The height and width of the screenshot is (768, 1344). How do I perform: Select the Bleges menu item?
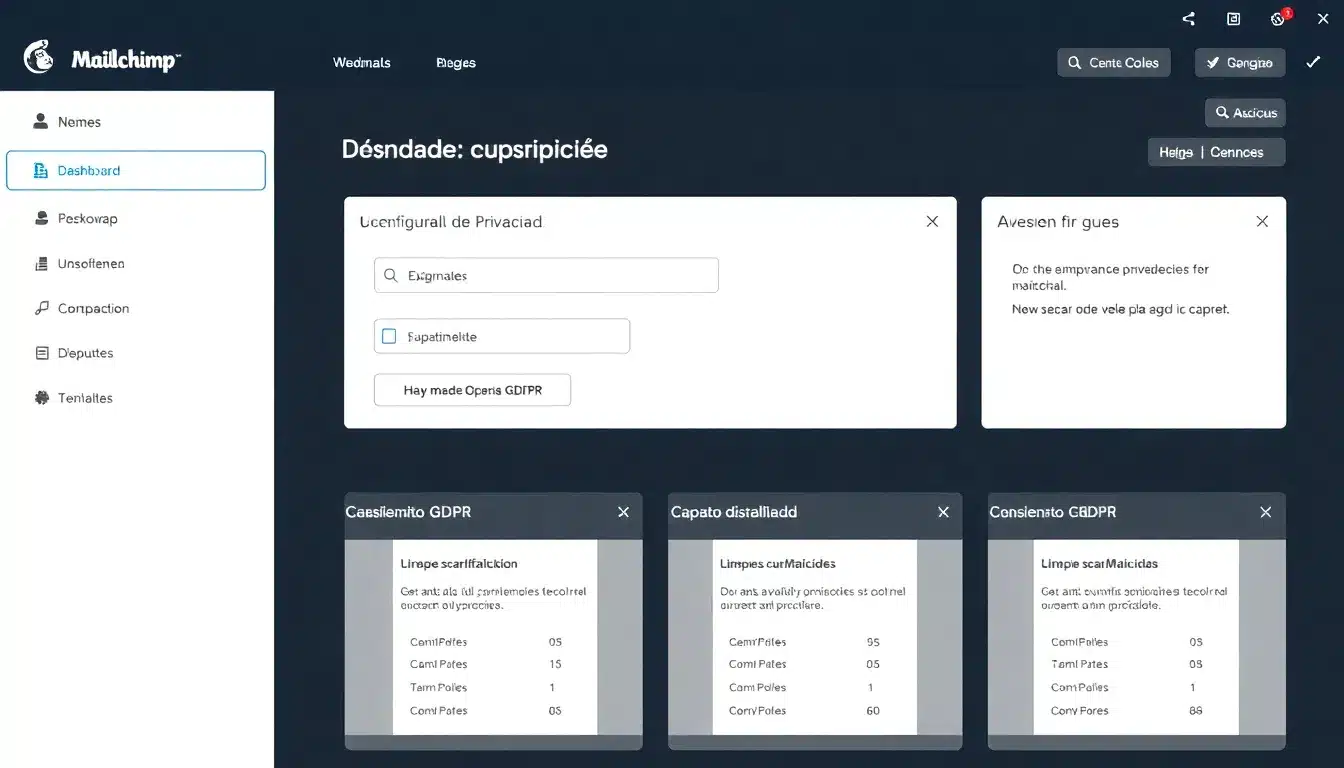click(455, 62)
